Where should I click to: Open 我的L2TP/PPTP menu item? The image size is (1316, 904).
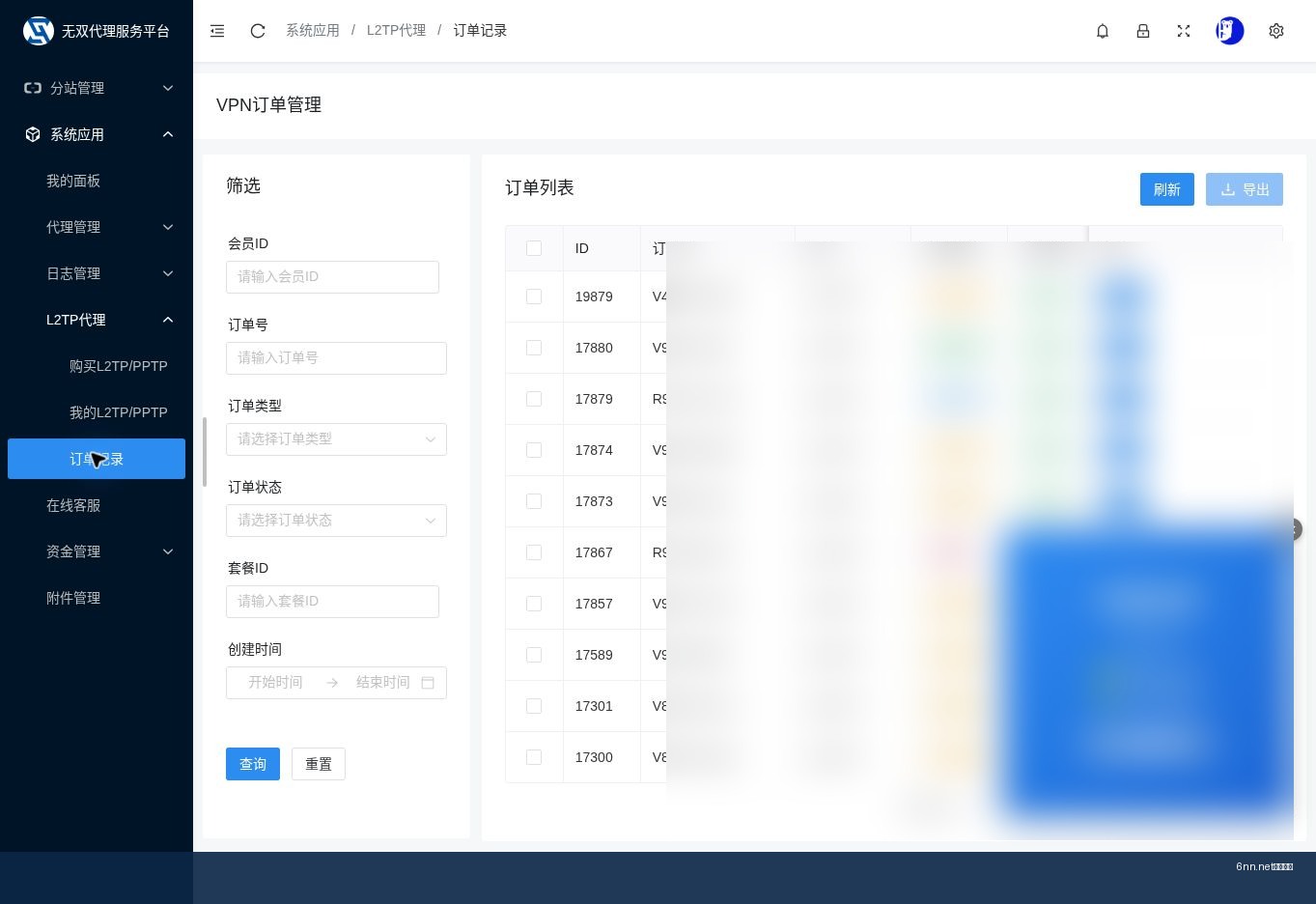[x=118, y=412]
